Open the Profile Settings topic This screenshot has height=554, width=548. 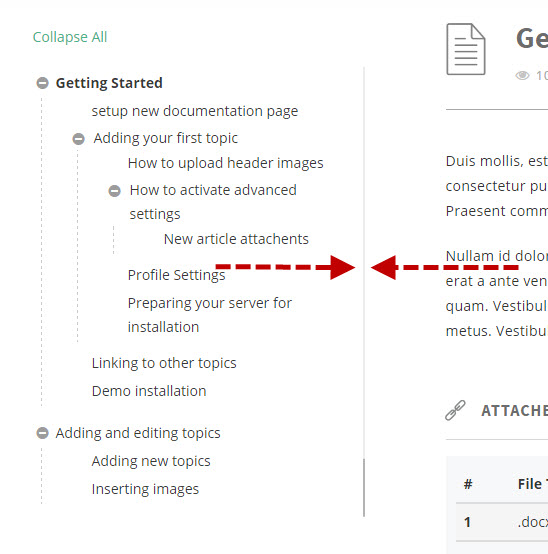176,275
